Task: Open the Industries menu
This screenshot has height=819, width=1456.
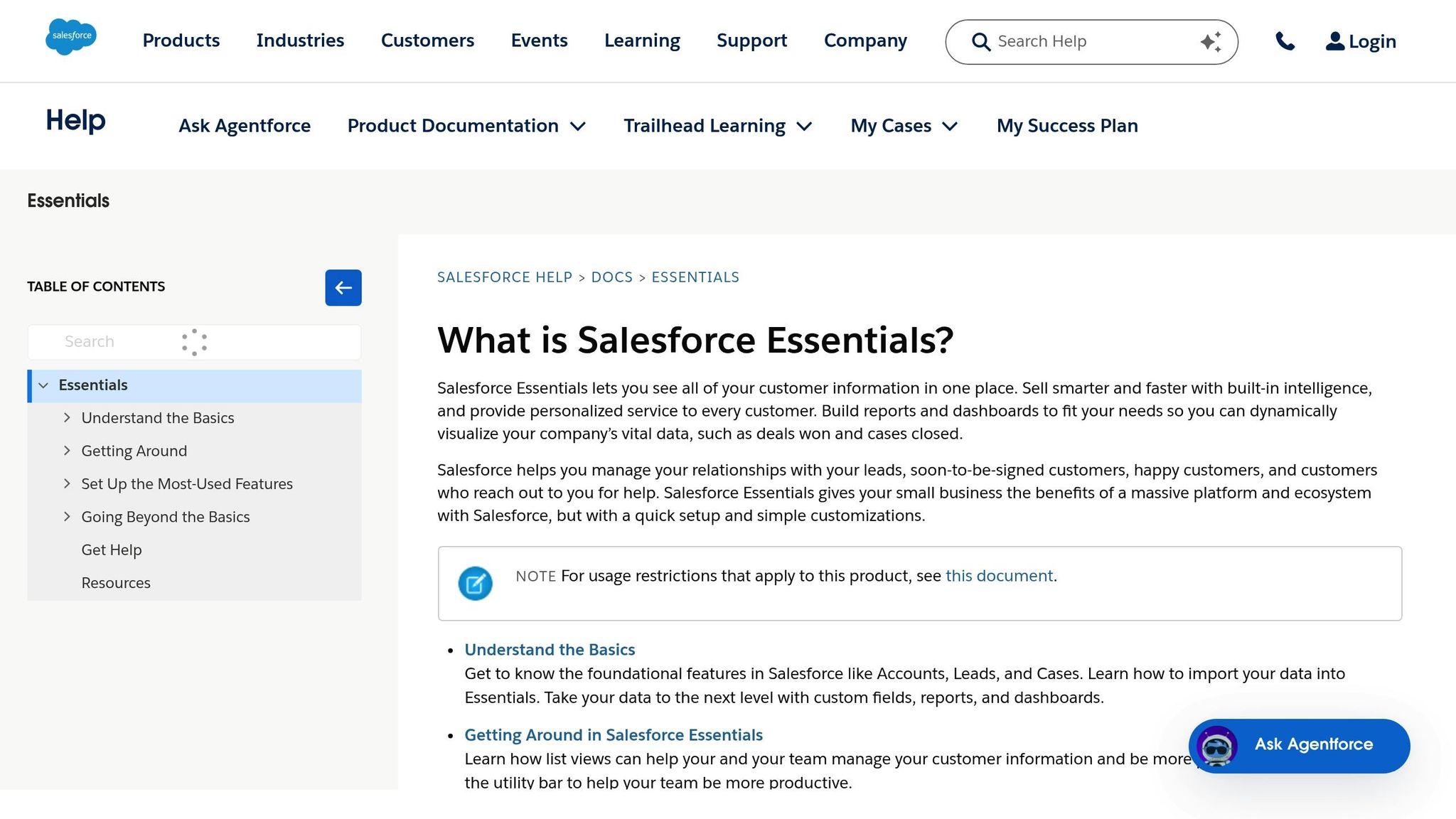Action: pos(300,41)
